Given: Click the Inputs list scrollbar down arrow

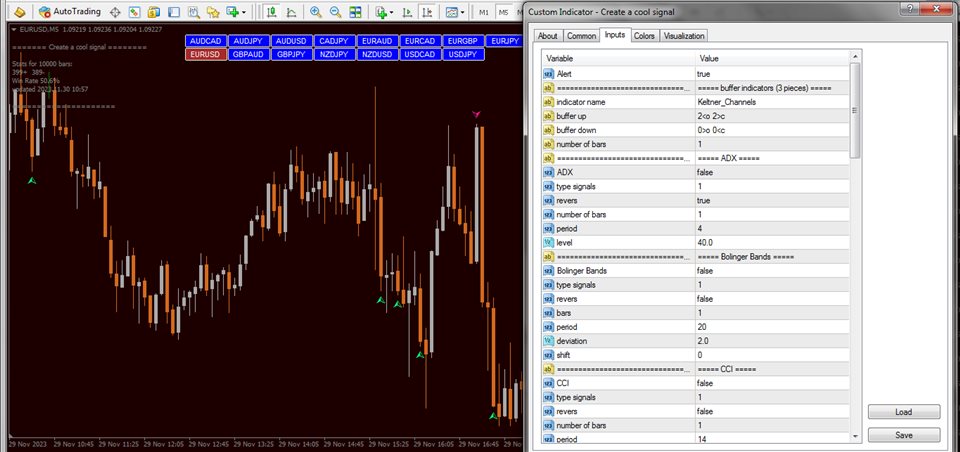Looking at the screenshot, I should [x=855, y=436].
